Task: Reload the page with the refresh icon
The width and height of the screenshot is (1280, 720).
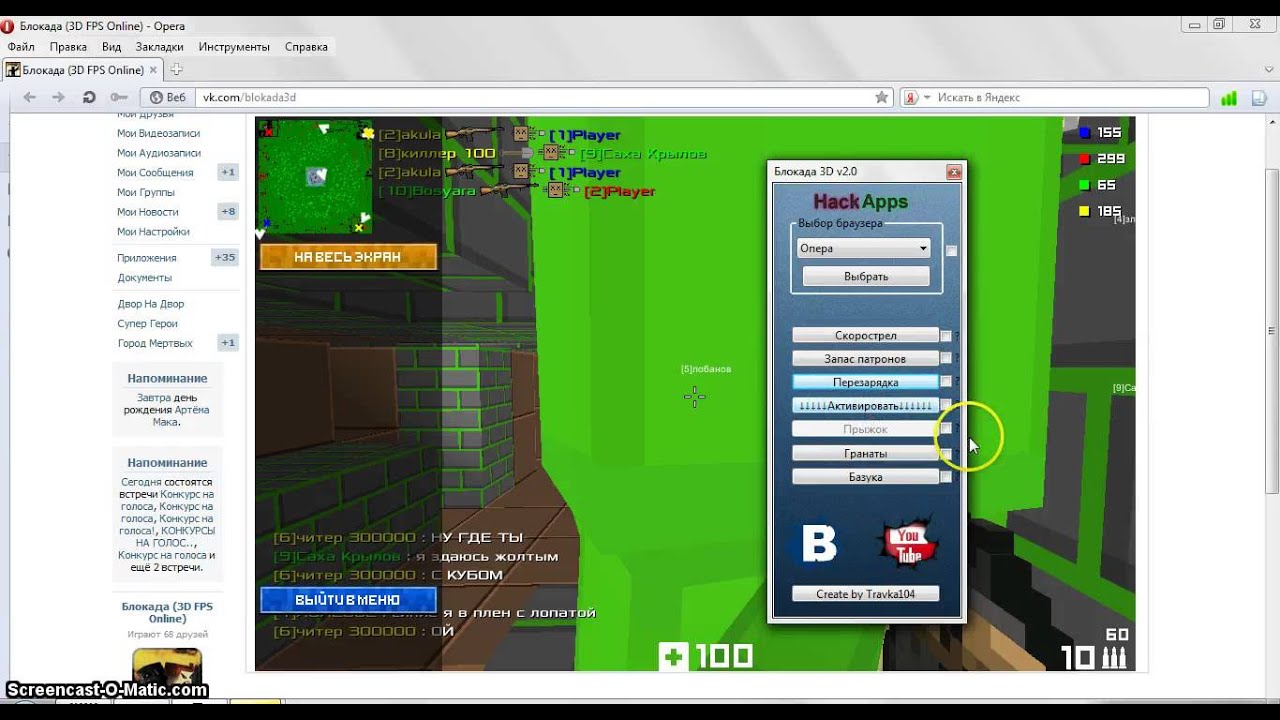Action: (x=89, y=97)
